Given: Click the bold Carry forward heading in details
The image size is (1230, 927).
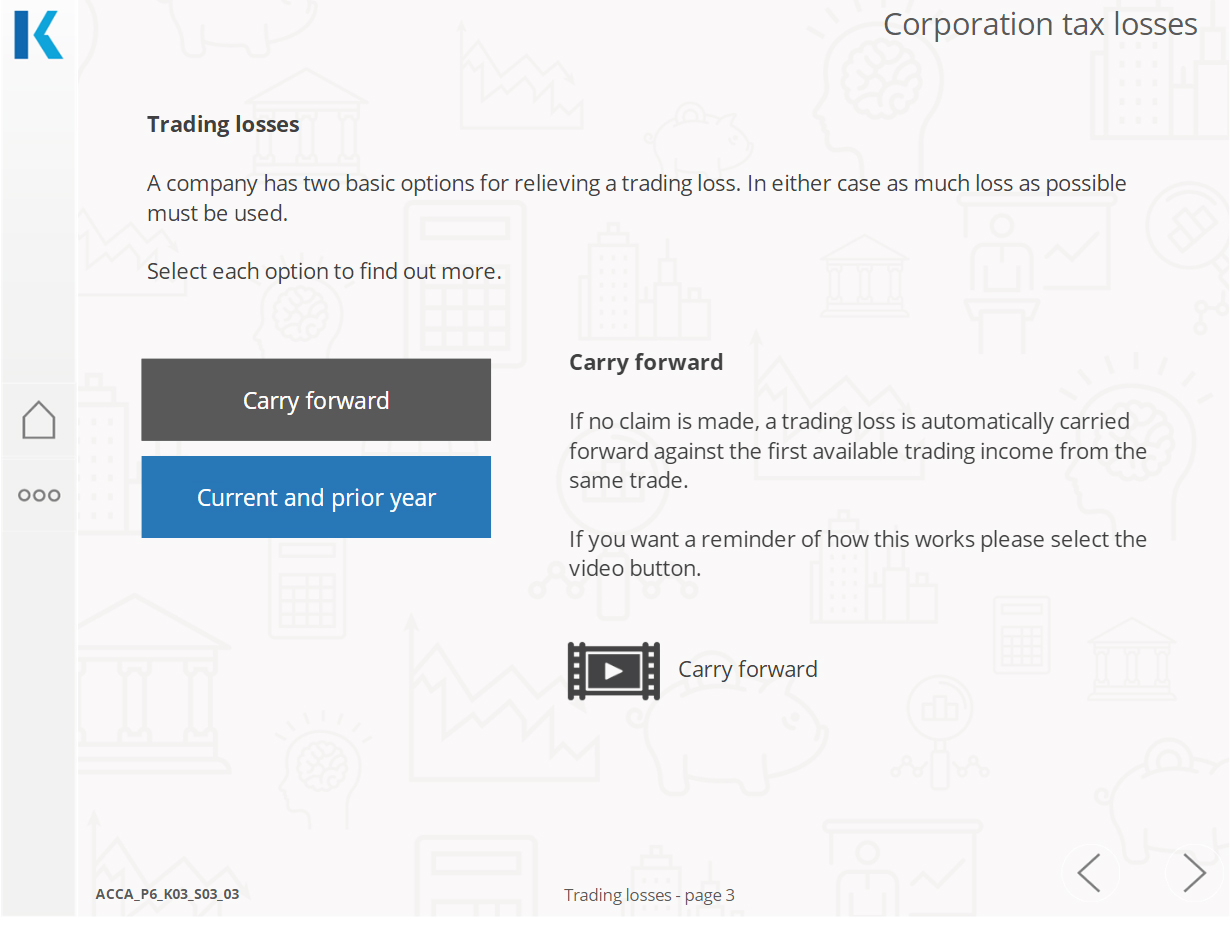Looking at the screenshot, I should click(x=646, y=362).
